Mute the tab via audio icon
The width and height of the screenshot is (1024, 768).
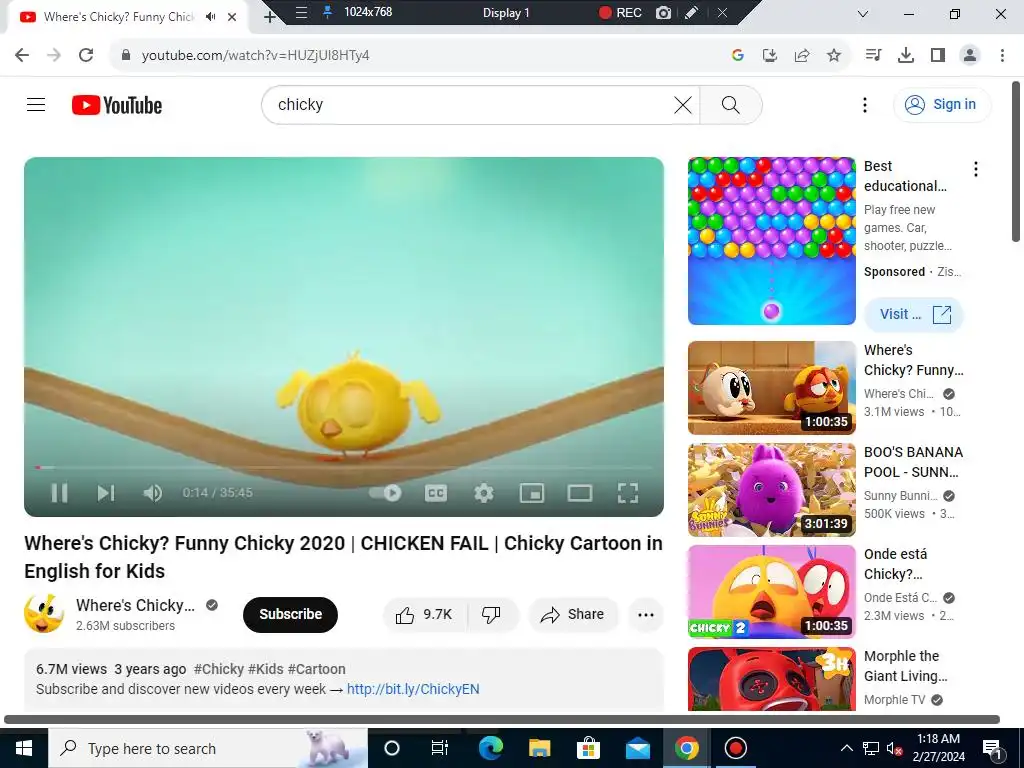point(210,17)
